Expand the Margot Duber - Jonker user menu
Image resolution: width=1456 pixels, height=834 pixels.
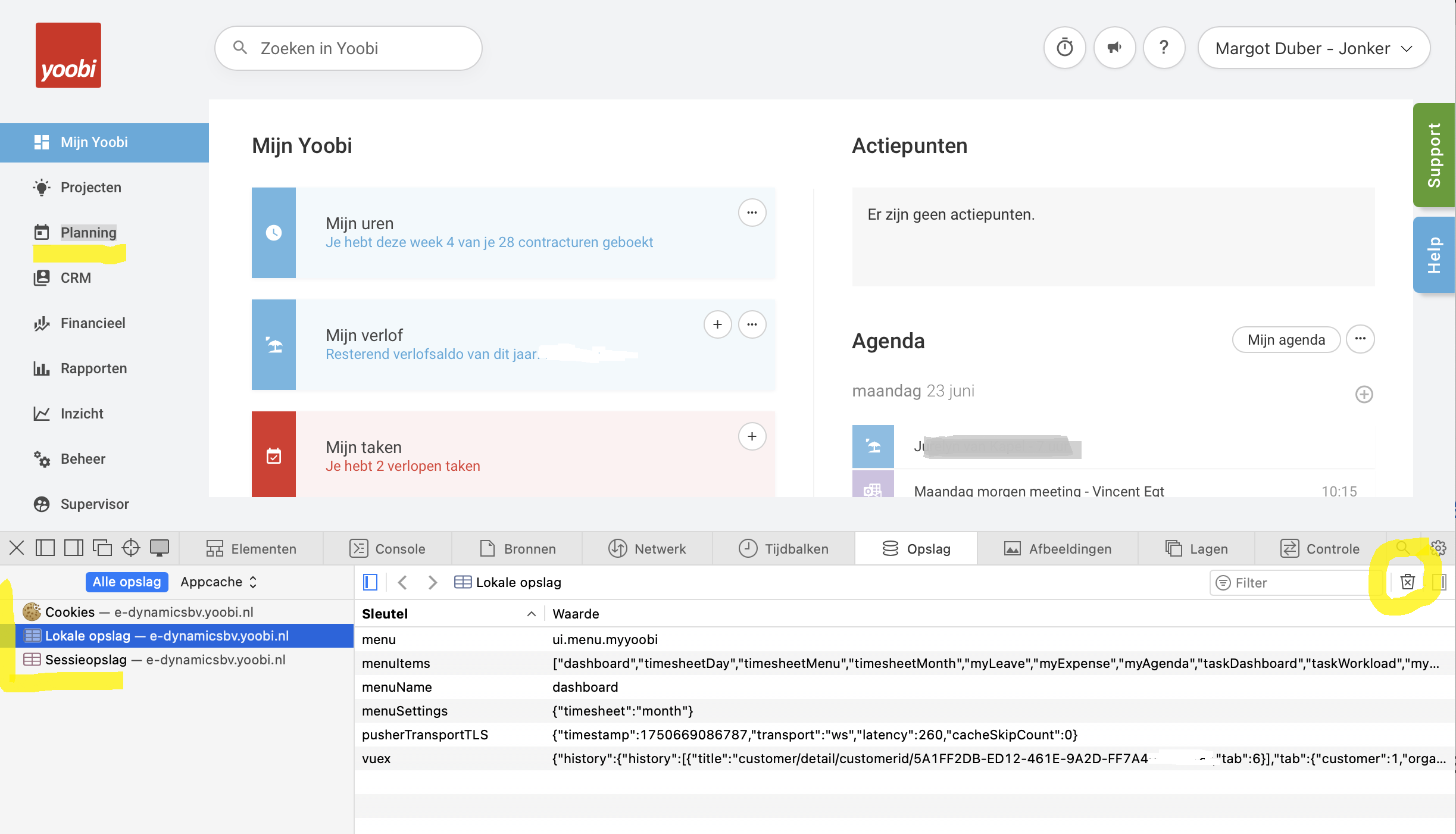[x=1314, y=48]
